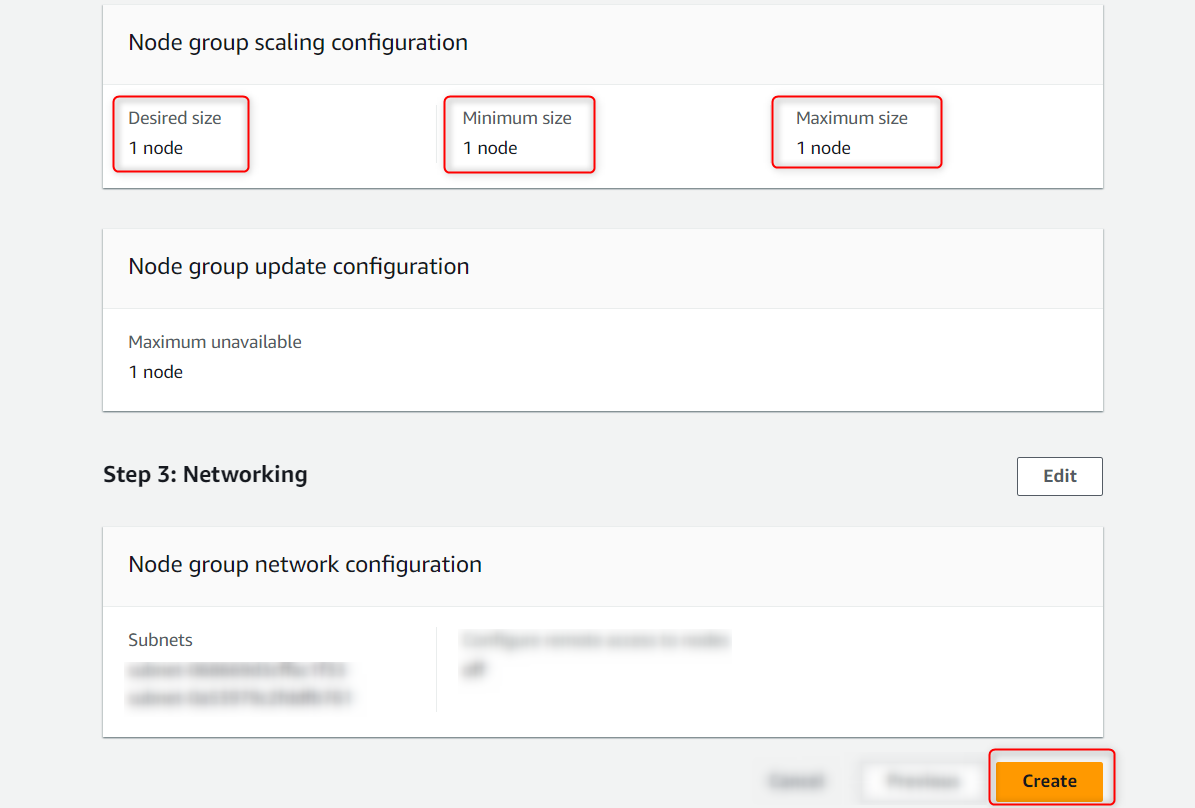Click the Step 3: Networking heading
The width and height of the screenshot is (1195, 808).
pyautogui.click(x=205, y=474)
